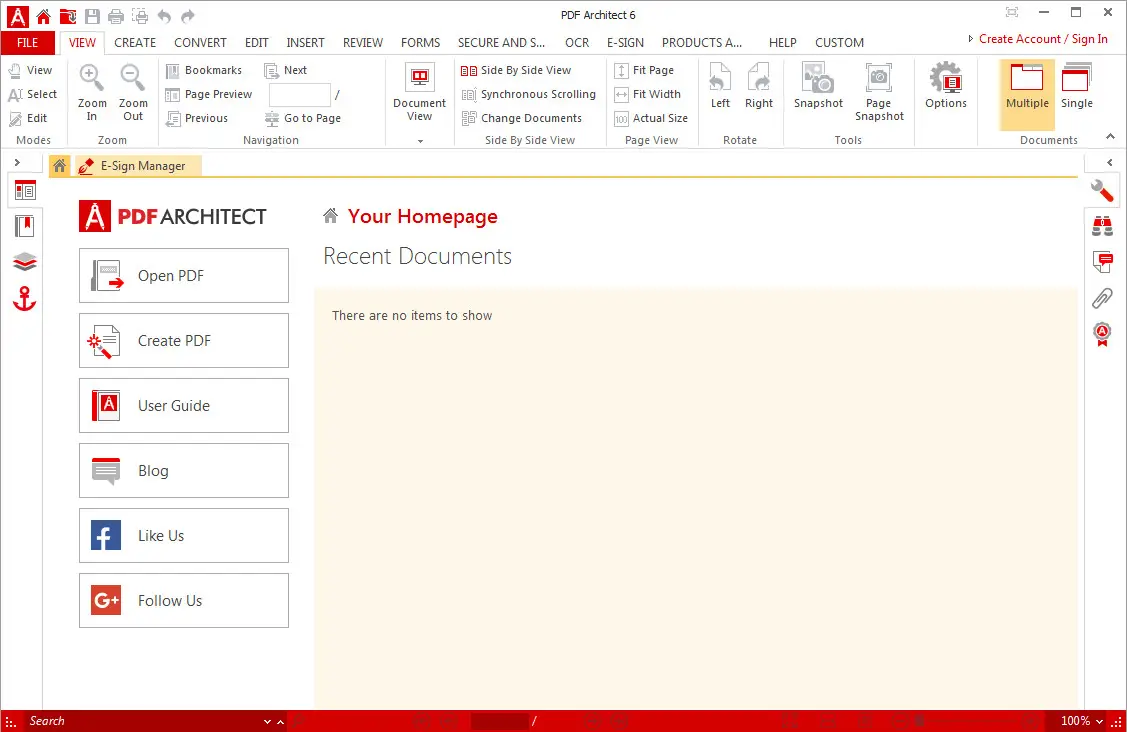
Task: Collapse the ribbon with the up chevron
Action: pyautogui.click(x=1110, y=136)
